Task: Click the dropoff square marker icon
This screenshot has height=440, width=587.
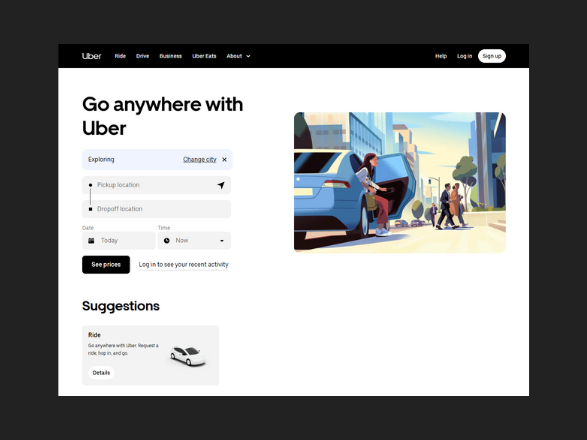Action: click(x=90, y=209)
